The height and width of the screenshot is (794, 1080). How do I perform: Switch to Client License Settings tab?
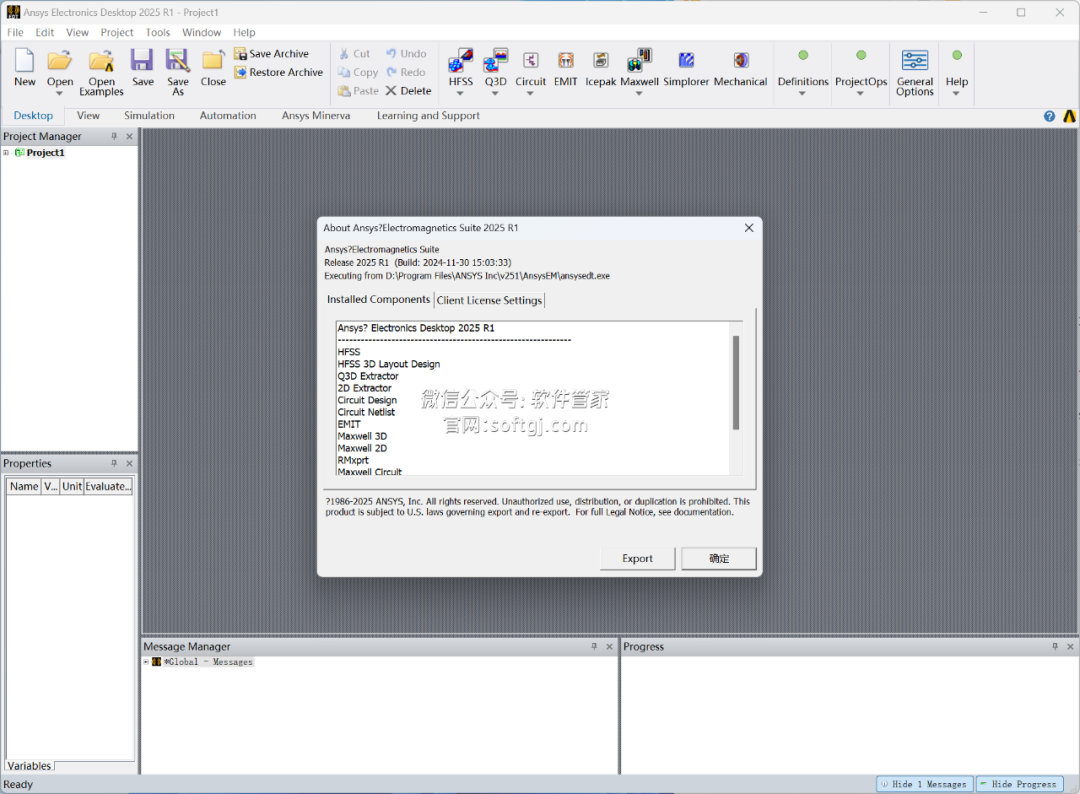click(489, 300)
